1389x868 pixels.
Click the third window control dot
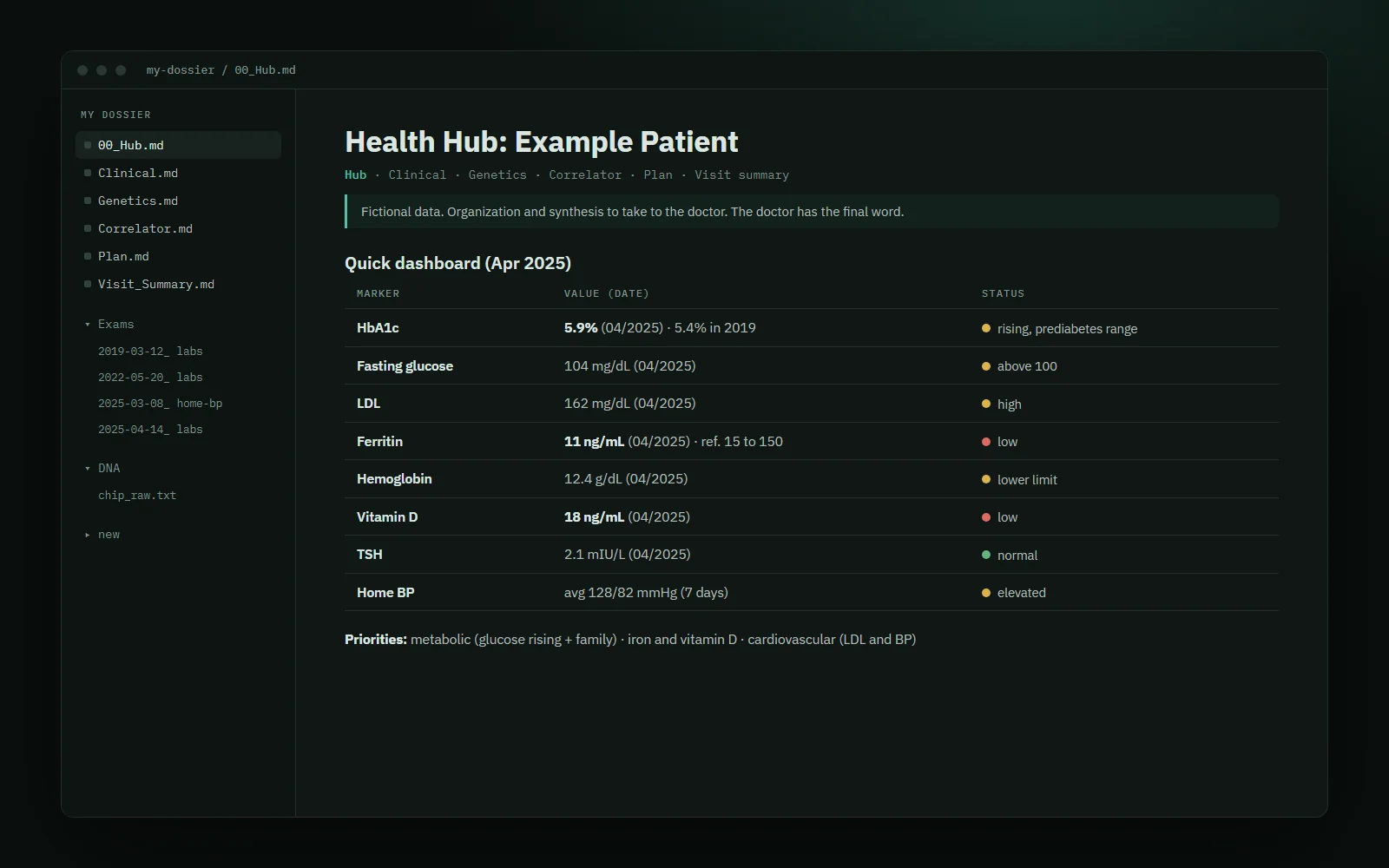click(x=121, y=70)
